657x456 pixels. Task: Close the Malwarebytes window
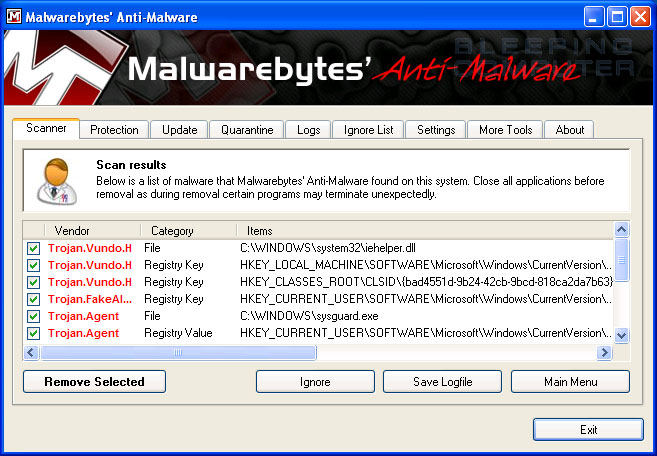click(x=641, y=17)
